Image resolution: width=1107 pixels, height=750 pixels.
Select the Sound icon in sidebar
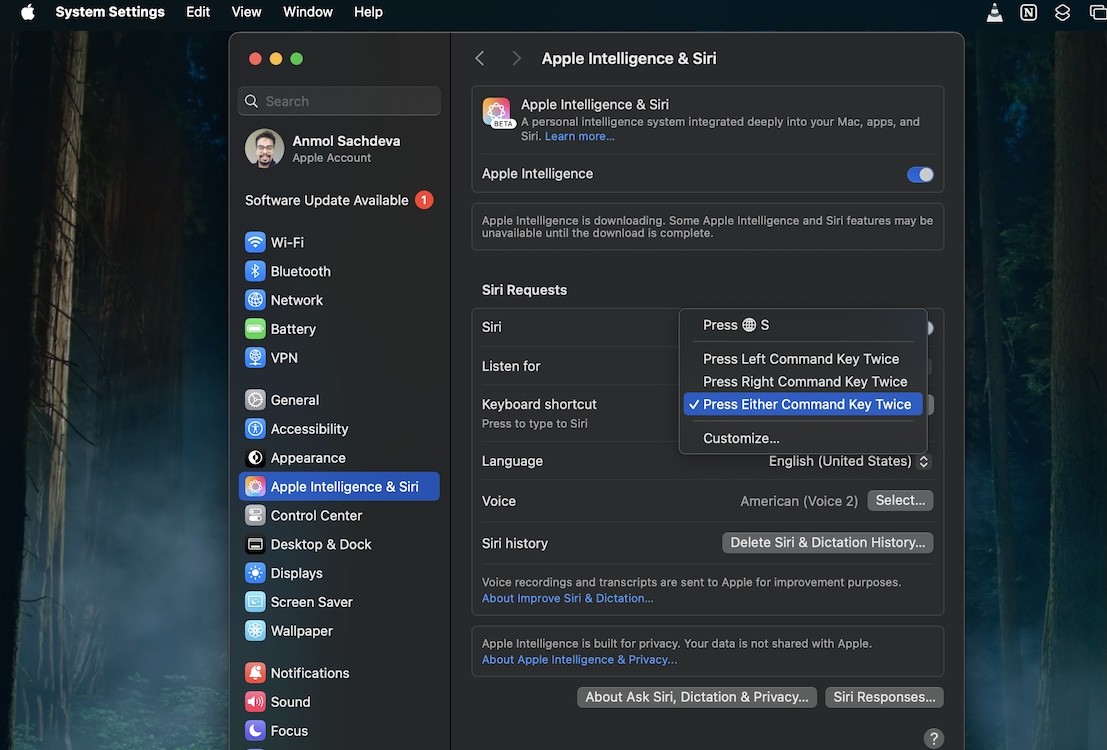tap(255, 702)
